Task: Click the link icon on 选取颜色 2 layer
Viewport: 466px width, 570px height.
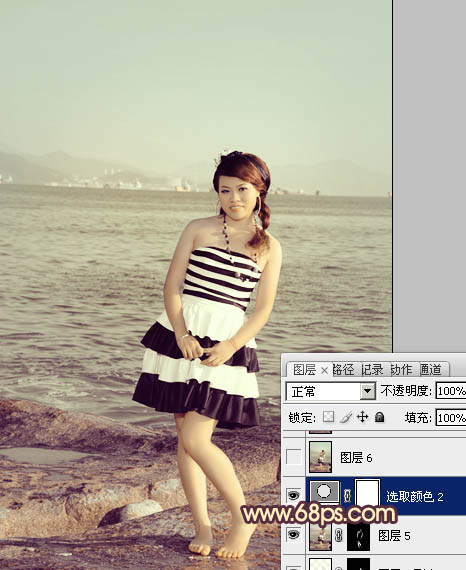Action: (x=347, y=496)
